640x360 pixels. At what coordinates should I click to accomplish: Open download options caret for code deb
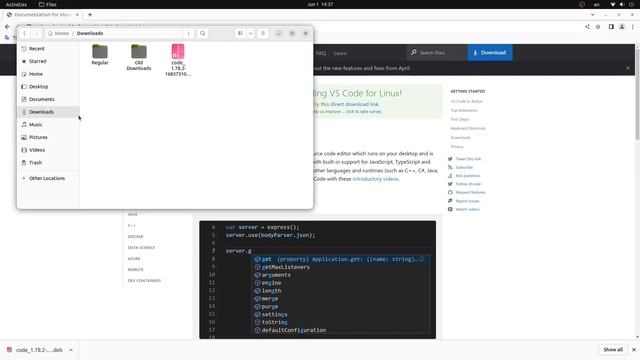pyautogui.click(x=71, y=350)
